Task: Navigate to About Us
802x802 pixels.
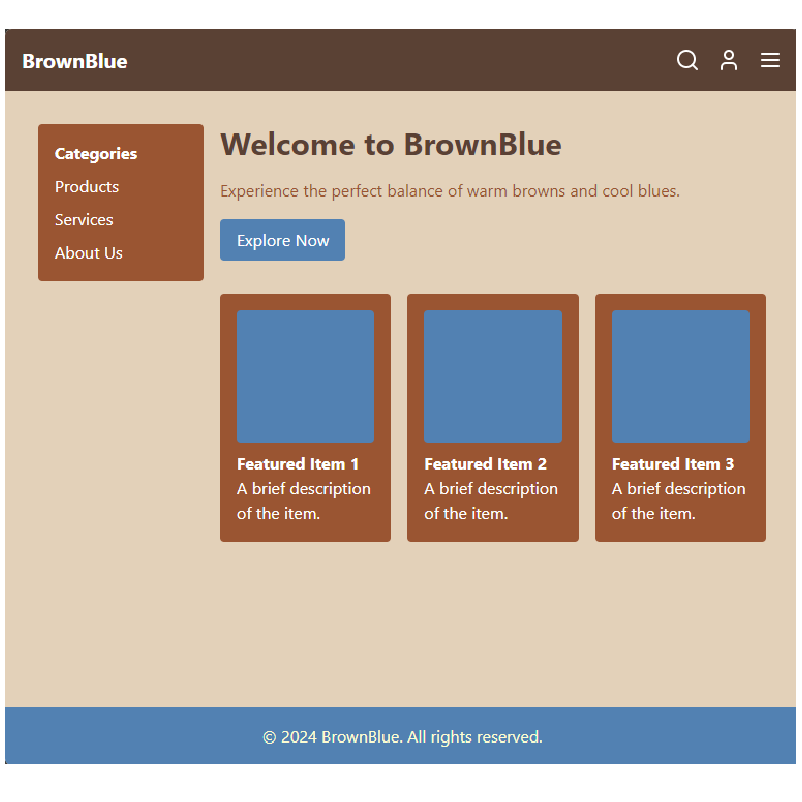Action: pos(88,253)
